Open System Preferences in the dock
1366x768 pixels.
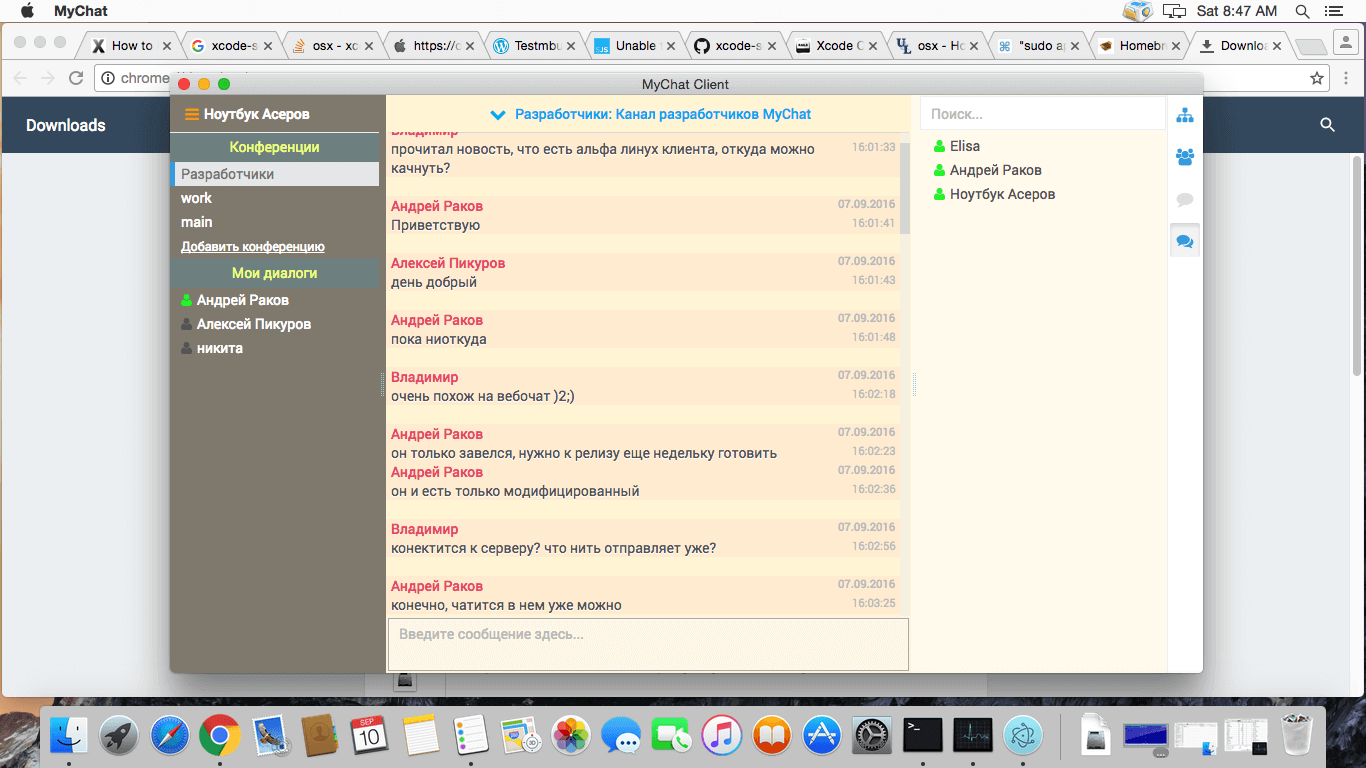coord(872,736)
